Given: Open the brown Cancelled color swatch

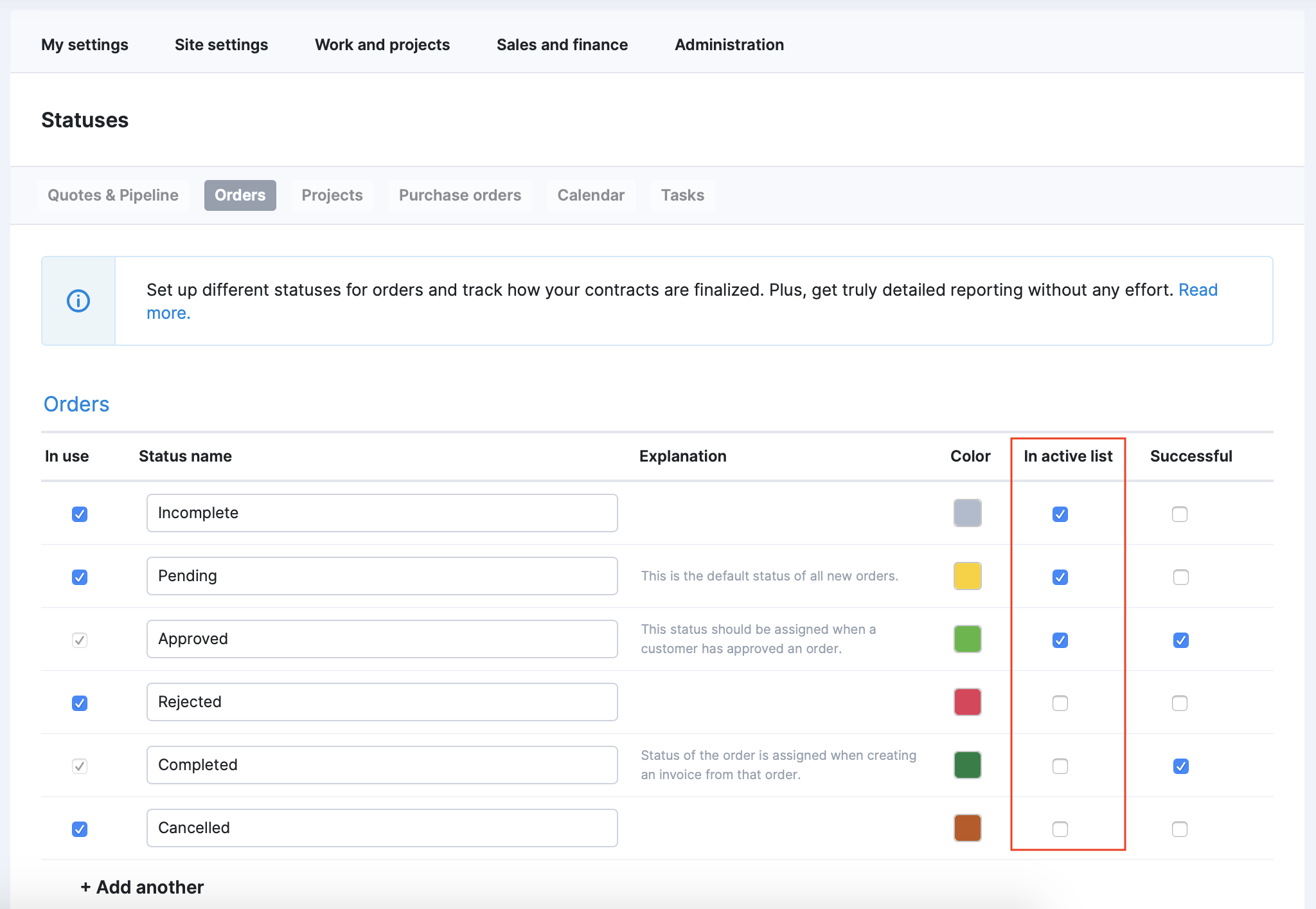Looking at the screenshot, I should click(x=967, y=828).
